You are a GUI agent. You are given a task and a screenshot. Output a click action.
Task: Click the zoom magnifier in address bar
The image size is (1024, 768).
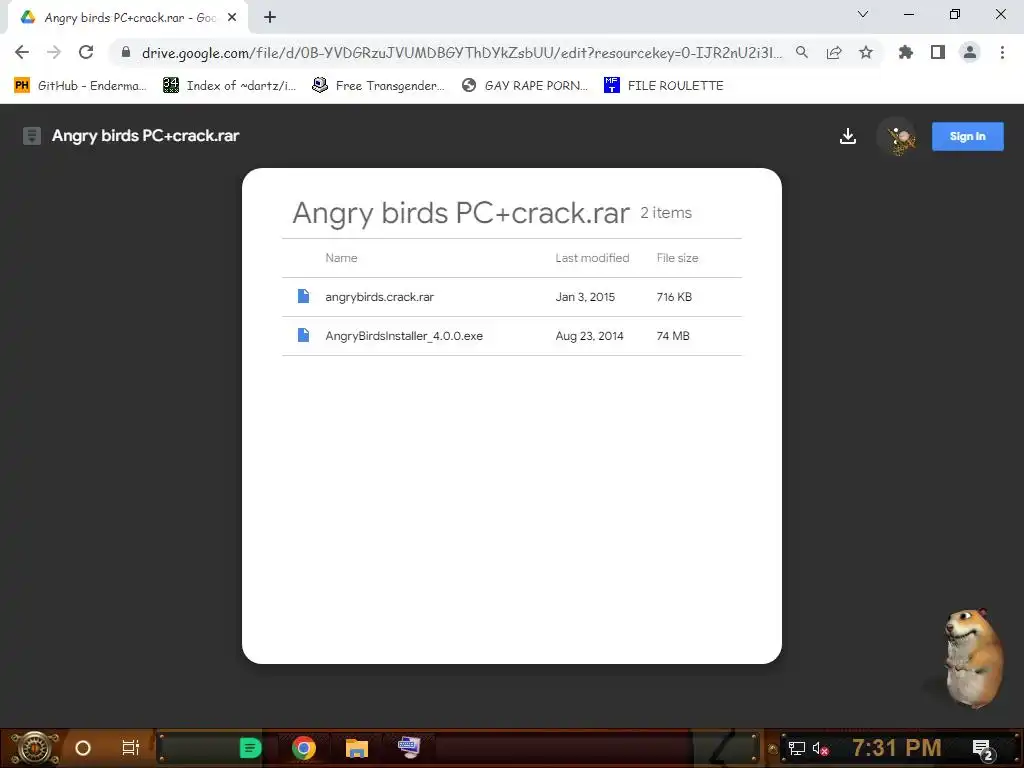click(x=802, y=52)
